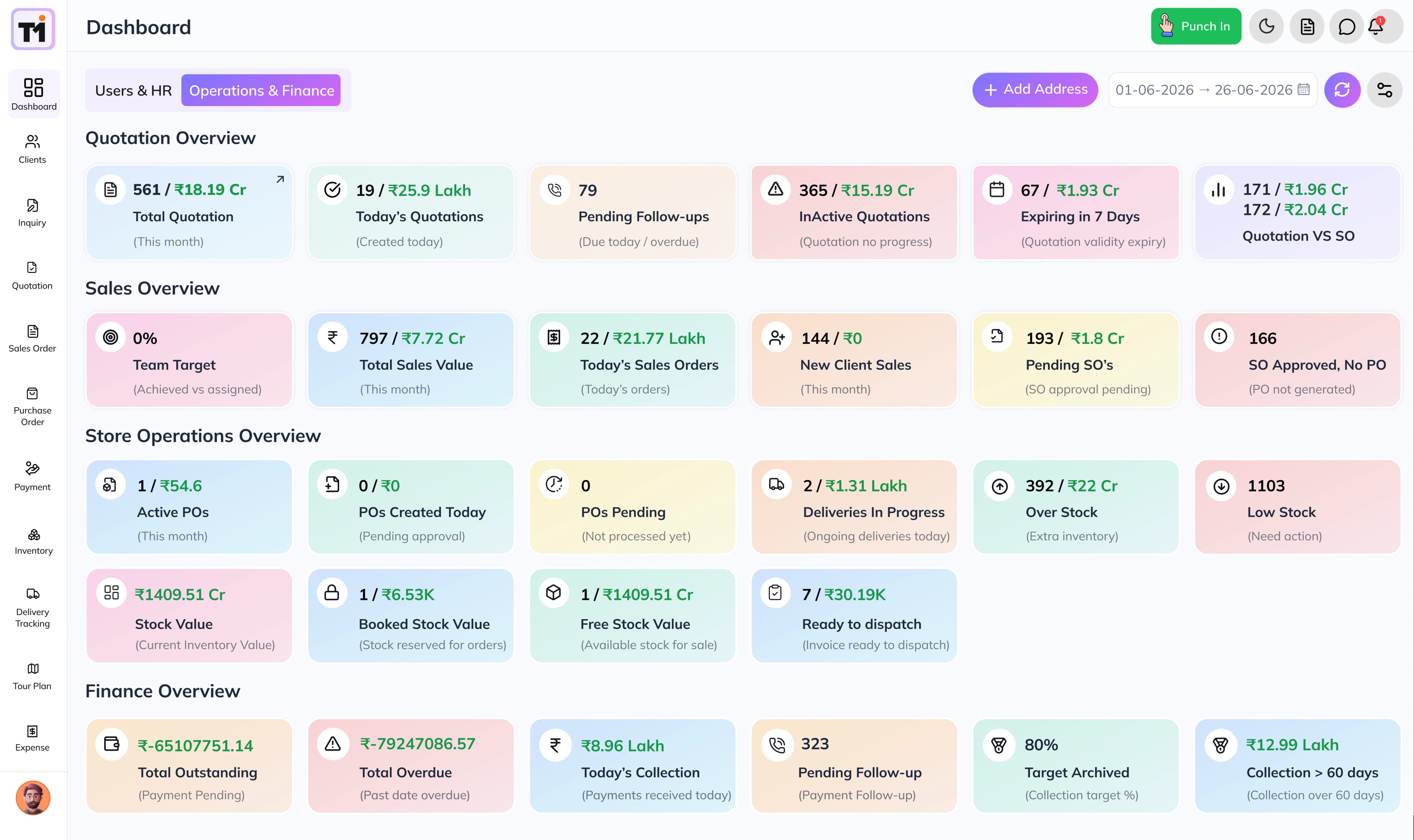Screen dimensions: 1414x840
Task: Click ₹-79247086.57 overdue amount
Action: click(418, 744)
